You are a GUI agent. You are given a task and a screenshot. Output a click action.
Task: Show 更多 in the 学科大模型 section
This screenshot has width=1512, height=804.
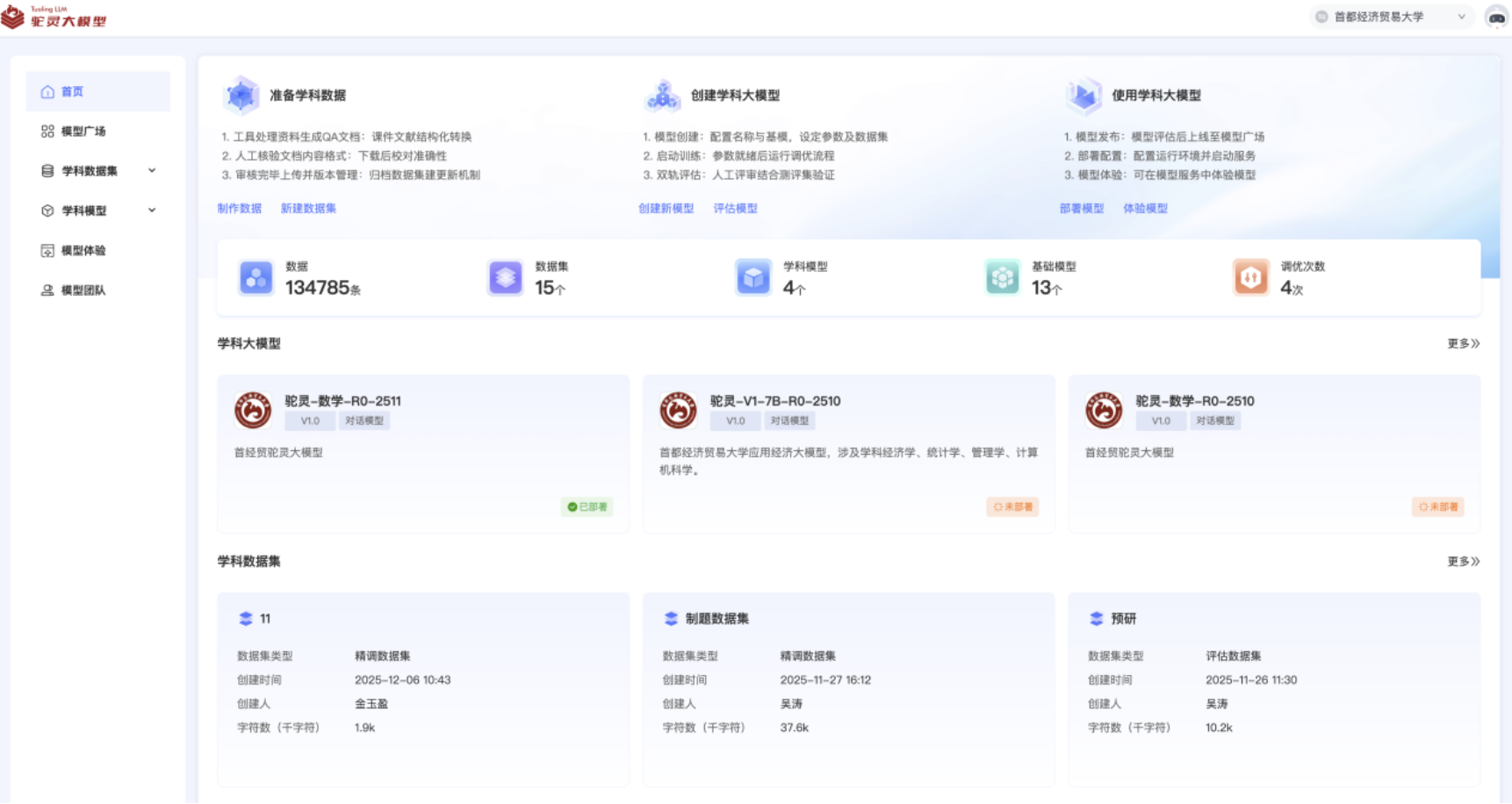pos(1463,344)
